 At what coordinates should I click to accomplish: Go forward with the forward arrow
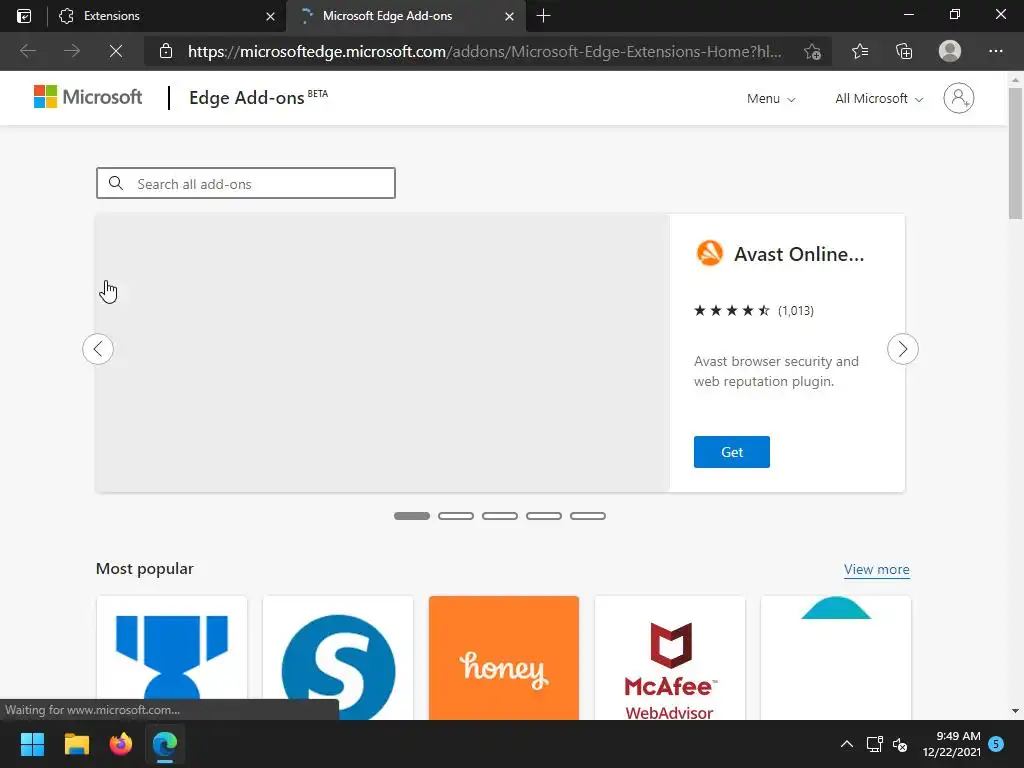(x=72, y=51)
